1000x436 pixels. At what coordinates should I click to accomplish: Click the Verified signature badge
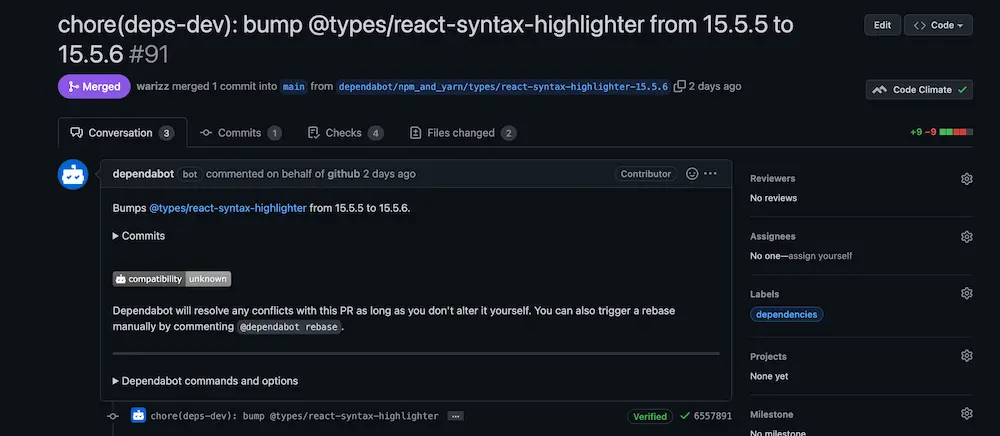click(x=650, y=416)
